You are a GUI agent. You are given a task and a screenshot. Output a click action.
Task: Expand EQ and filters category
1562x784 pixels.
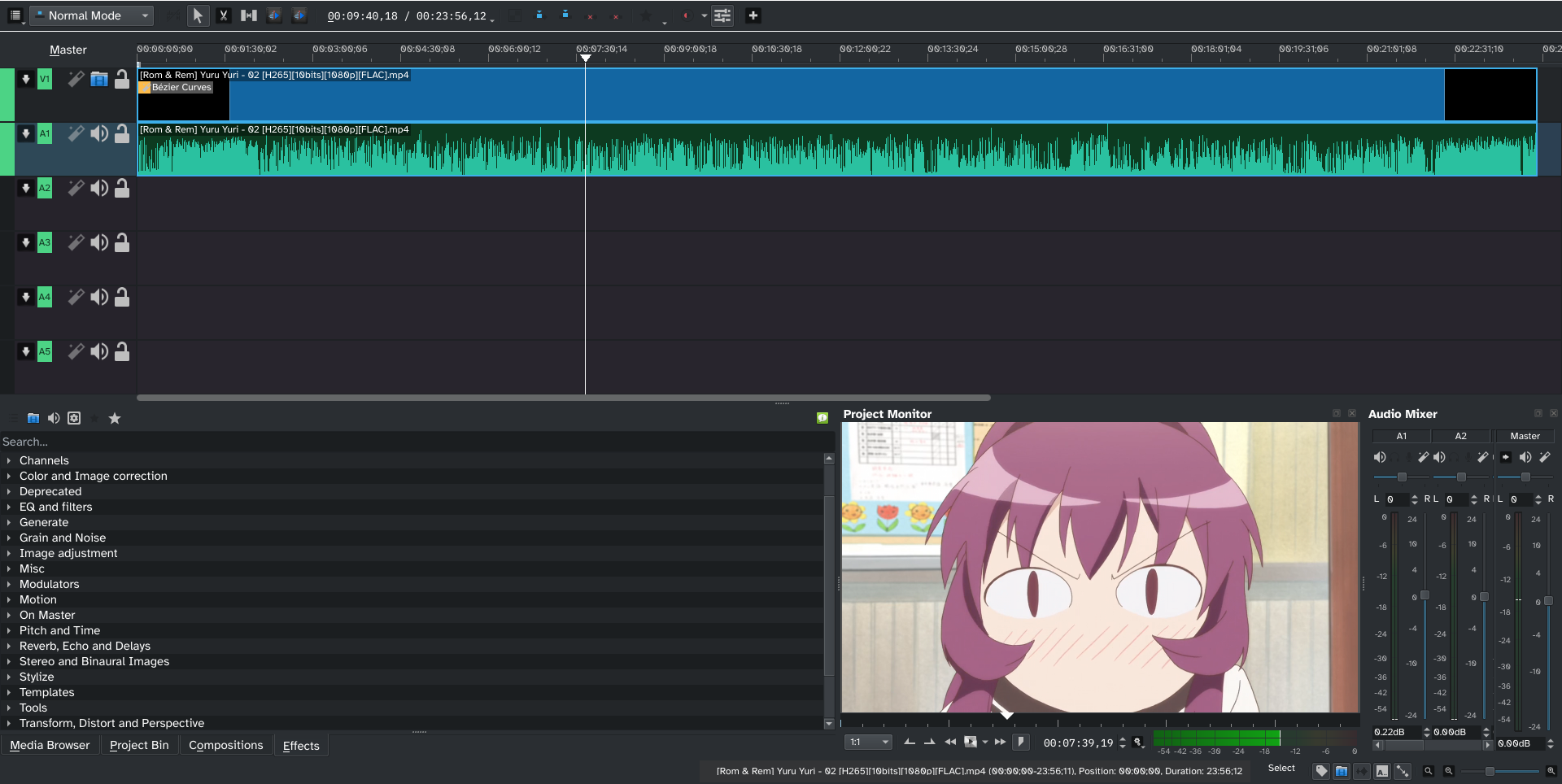coord(9,507)
